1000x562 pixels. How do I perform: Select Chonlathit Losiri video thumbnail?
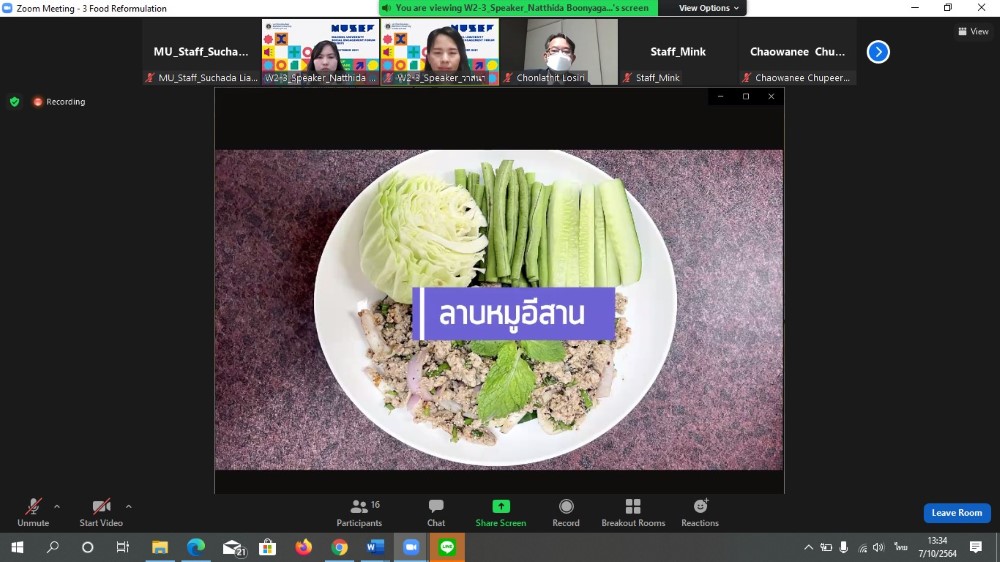click(558, 52)
